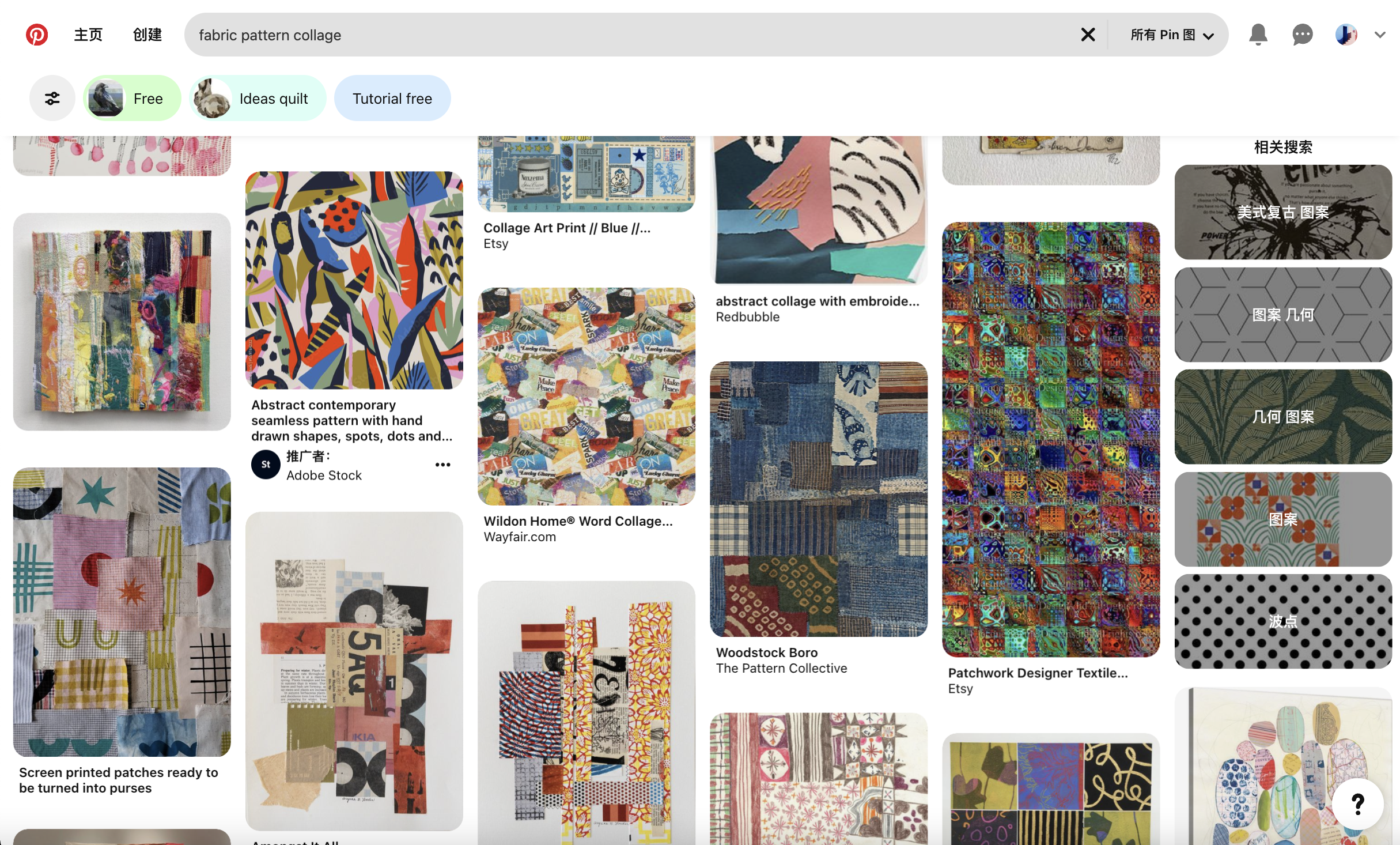Viewport: 1400px width, 845px height.
Task: Go to 主页 home tab
Action: click(88, 35)
